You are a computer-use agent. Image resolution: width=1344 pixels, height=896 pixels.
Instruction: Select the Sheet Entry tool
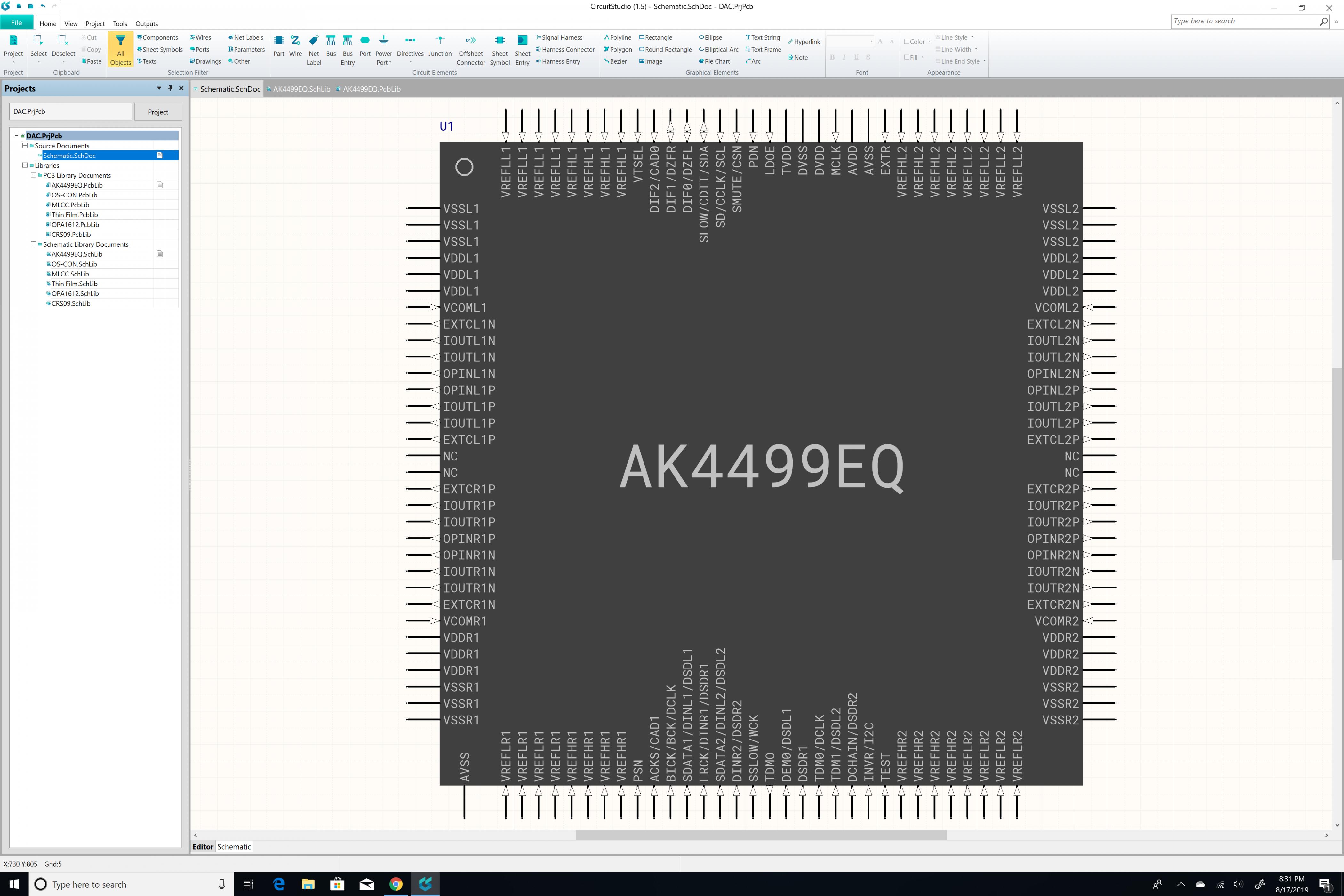(522, 50)
